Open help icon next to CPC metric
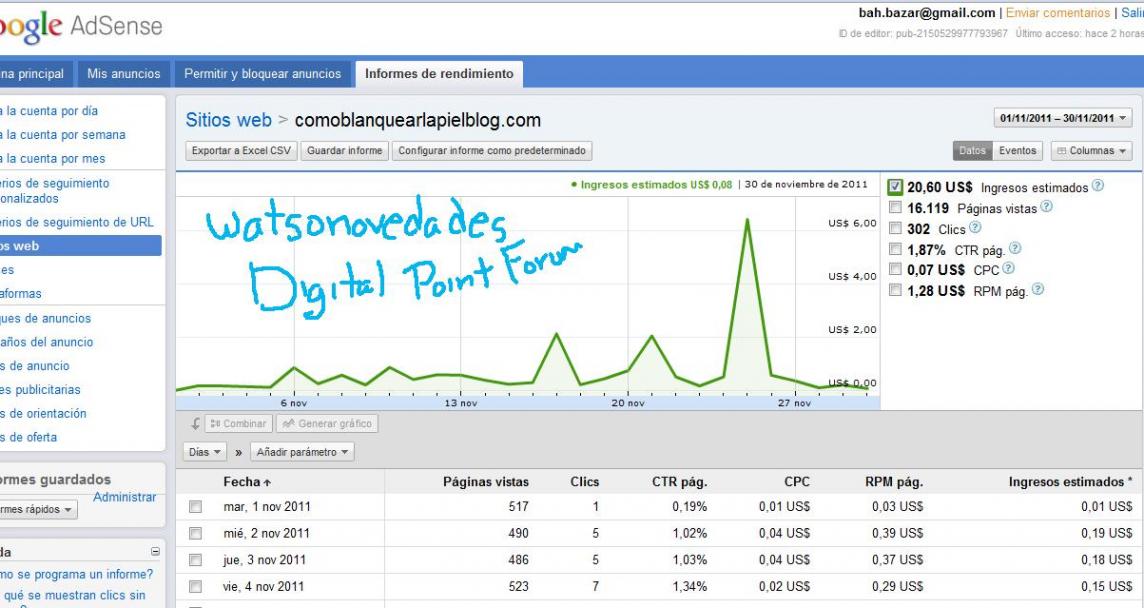The image size is (1144, 608). pos(1008,269)
